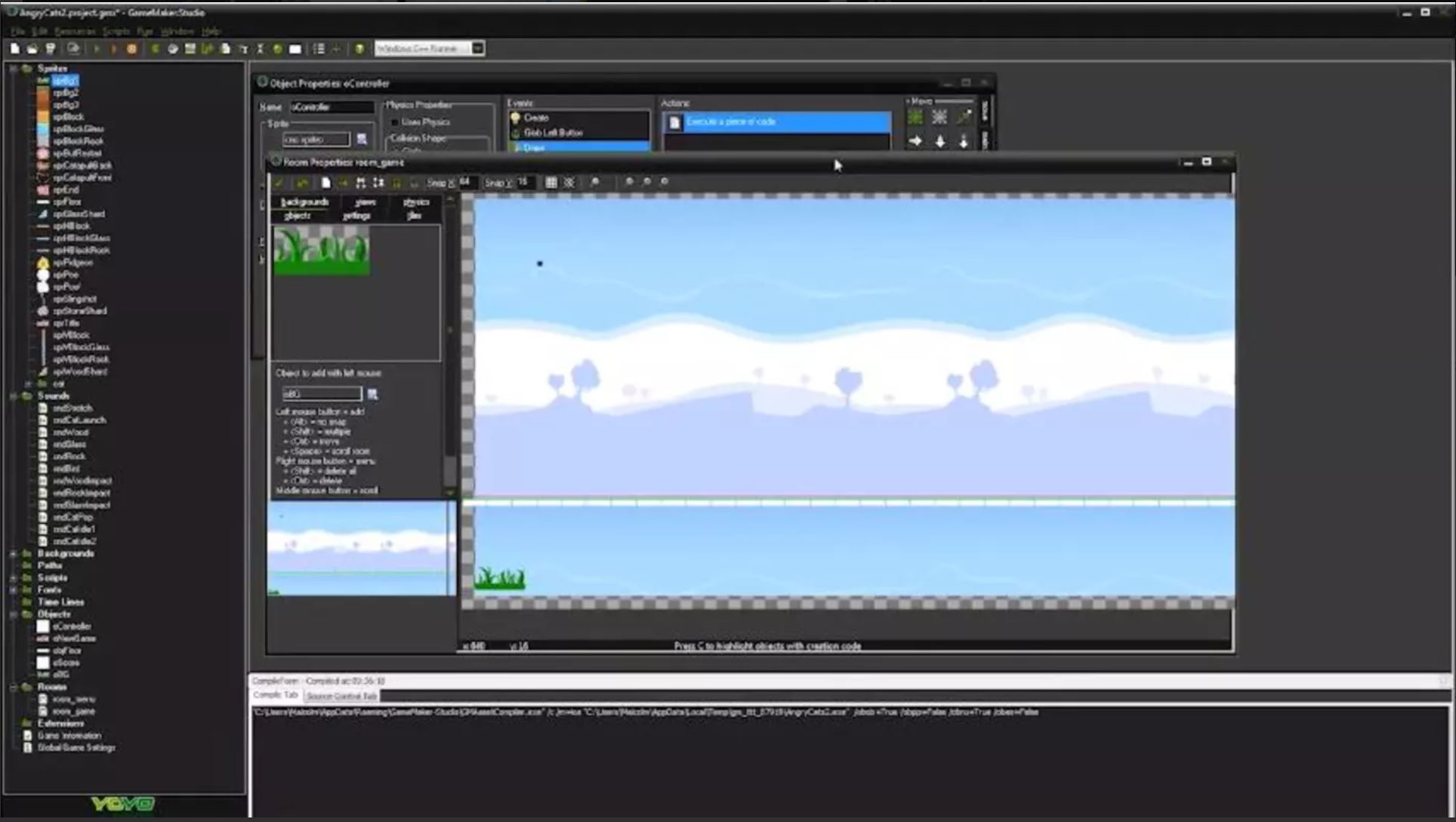Open the sprite picker icon beside no sprite field

(x=362, y=139)
